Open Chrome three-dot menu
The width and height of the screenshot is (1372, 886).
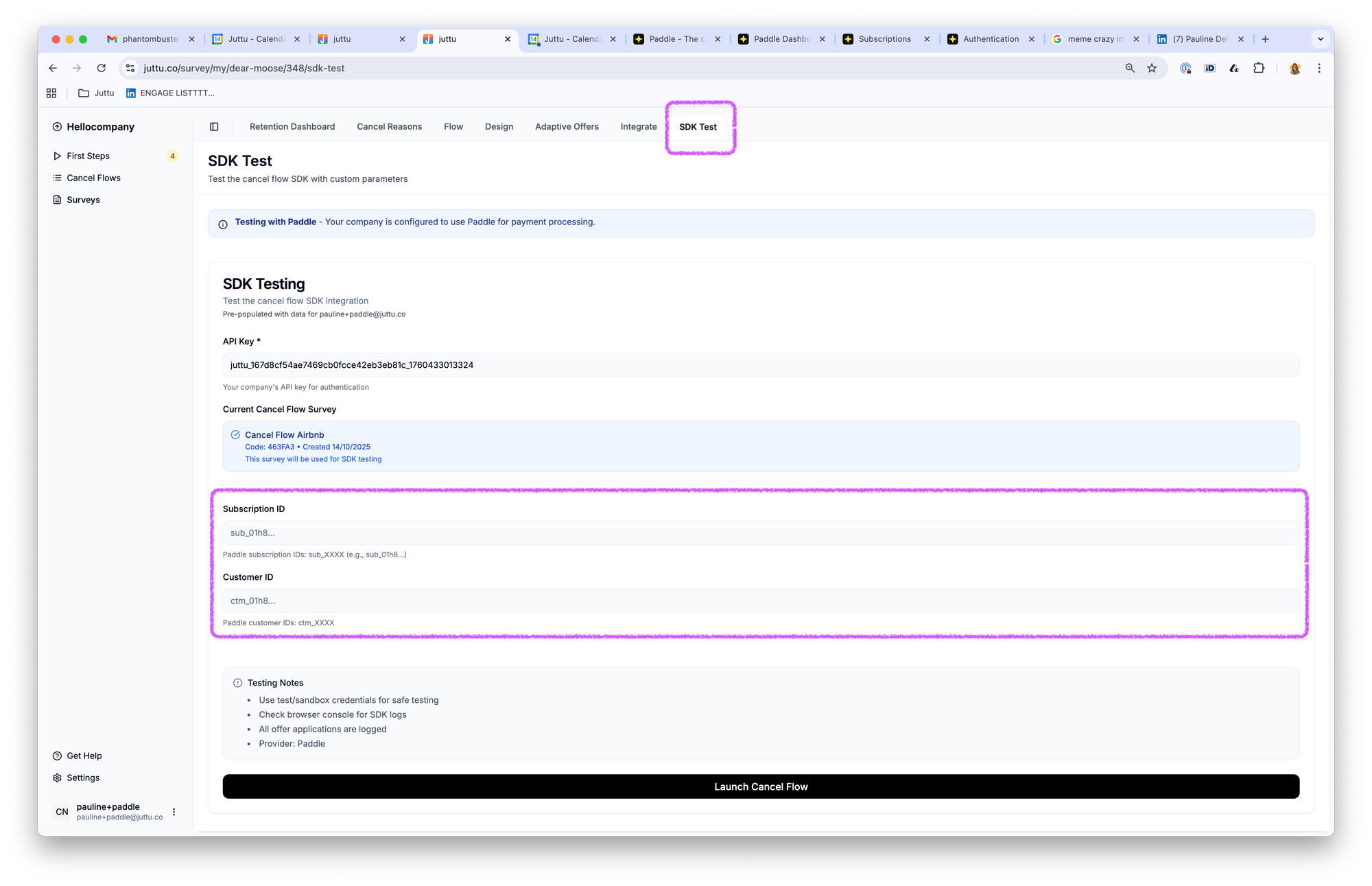1318,68
